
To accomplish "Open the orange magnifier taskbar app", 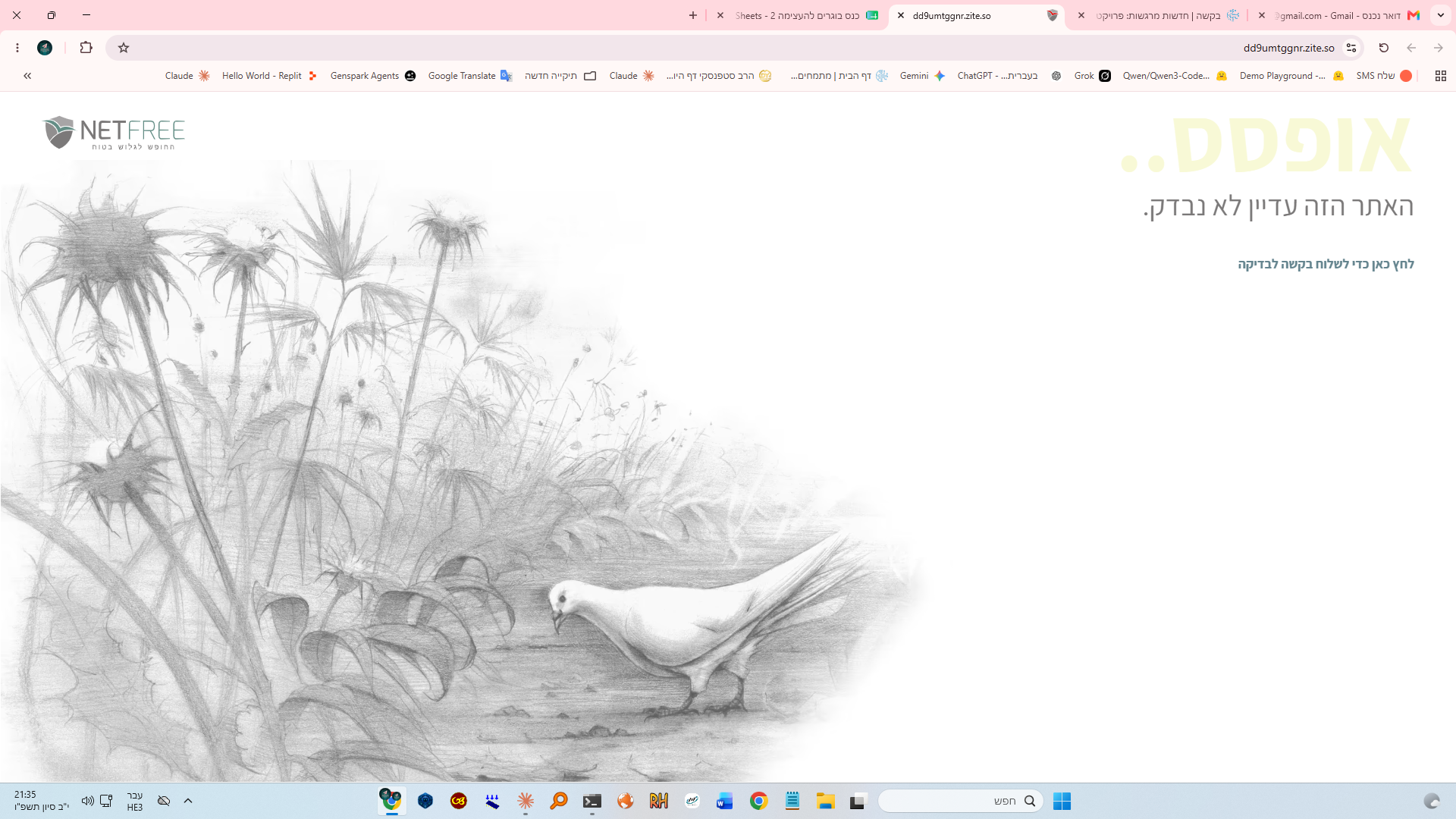I will pyautogui.click(x=559, y=801).
